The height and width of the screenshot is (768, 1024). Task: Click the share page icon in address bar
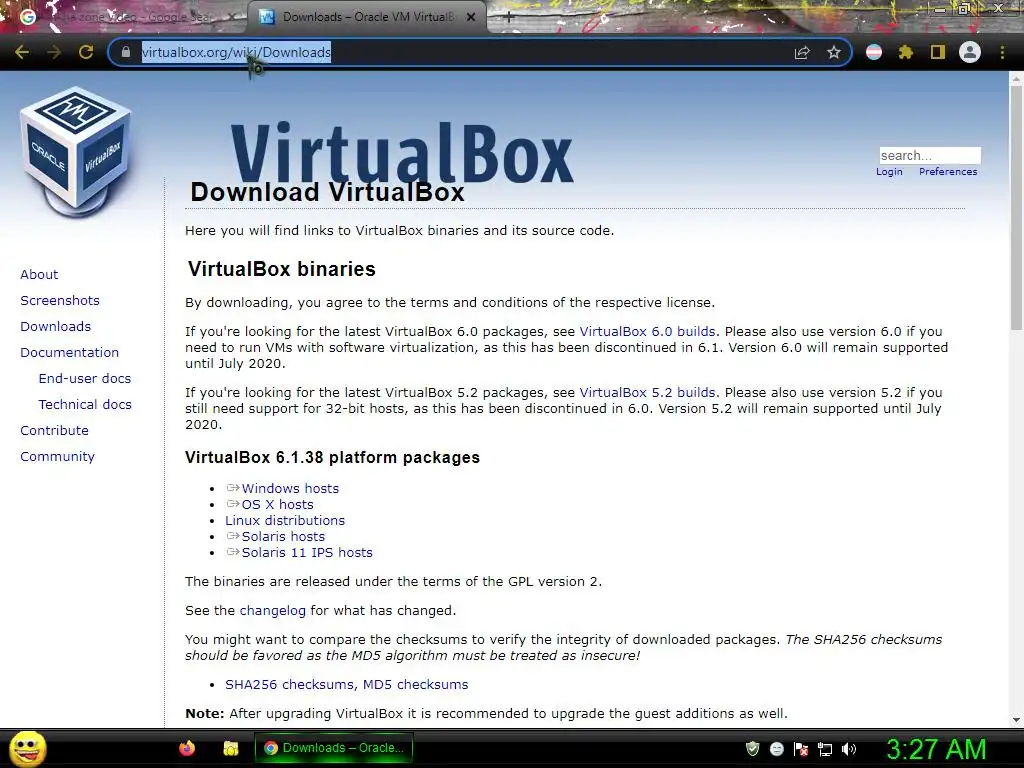802,52
